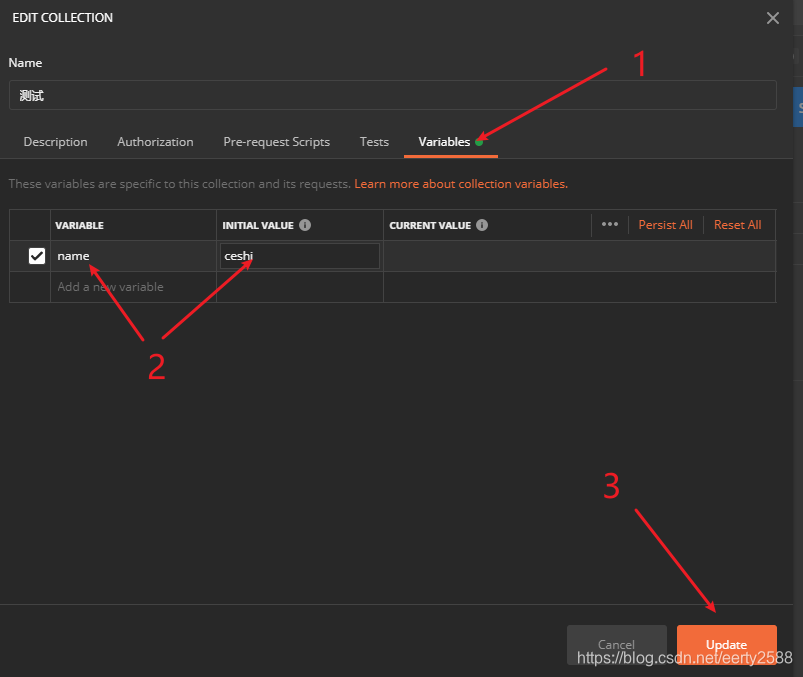Open Learn more about collection variables link
803x677 pixels.
pyautogui.click(x=461, y=184)
